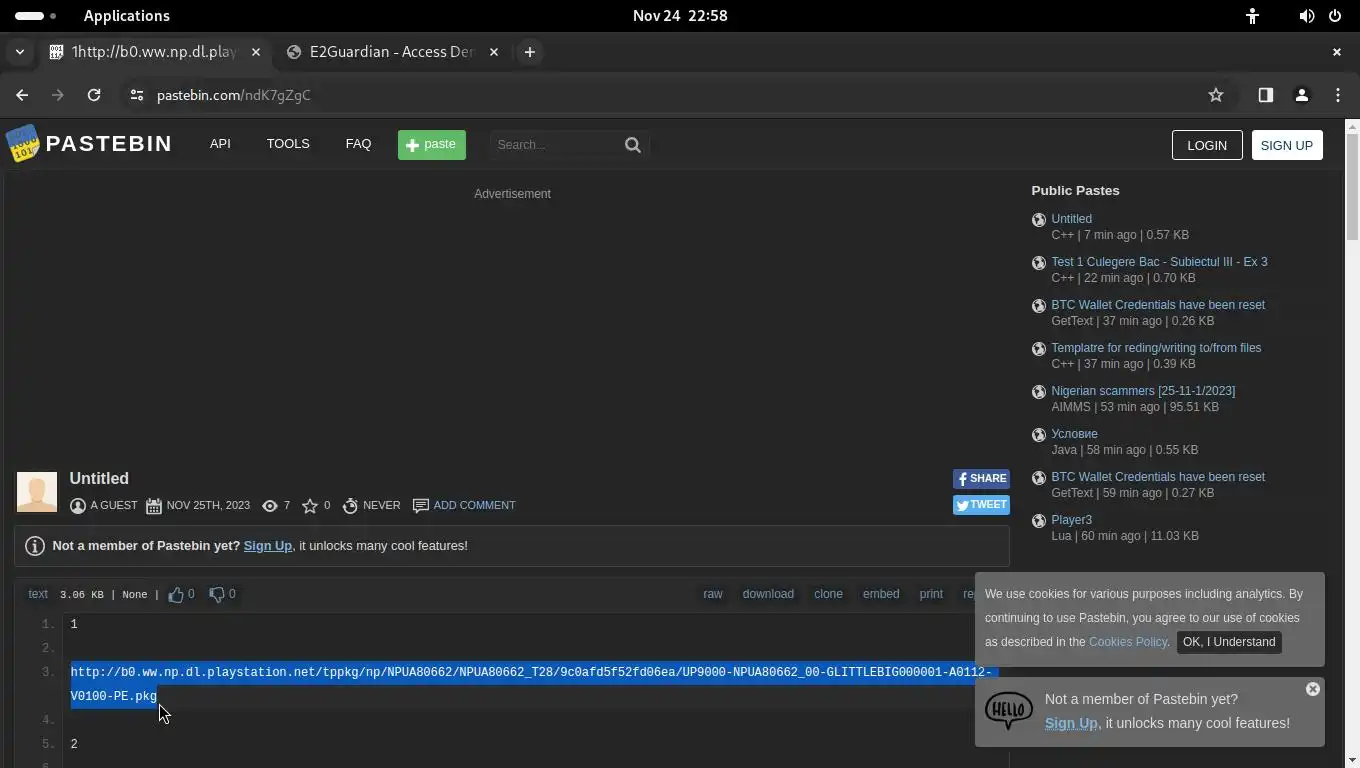Switch to the E2Guardian Access Denied tab

[x=394, y=52]
